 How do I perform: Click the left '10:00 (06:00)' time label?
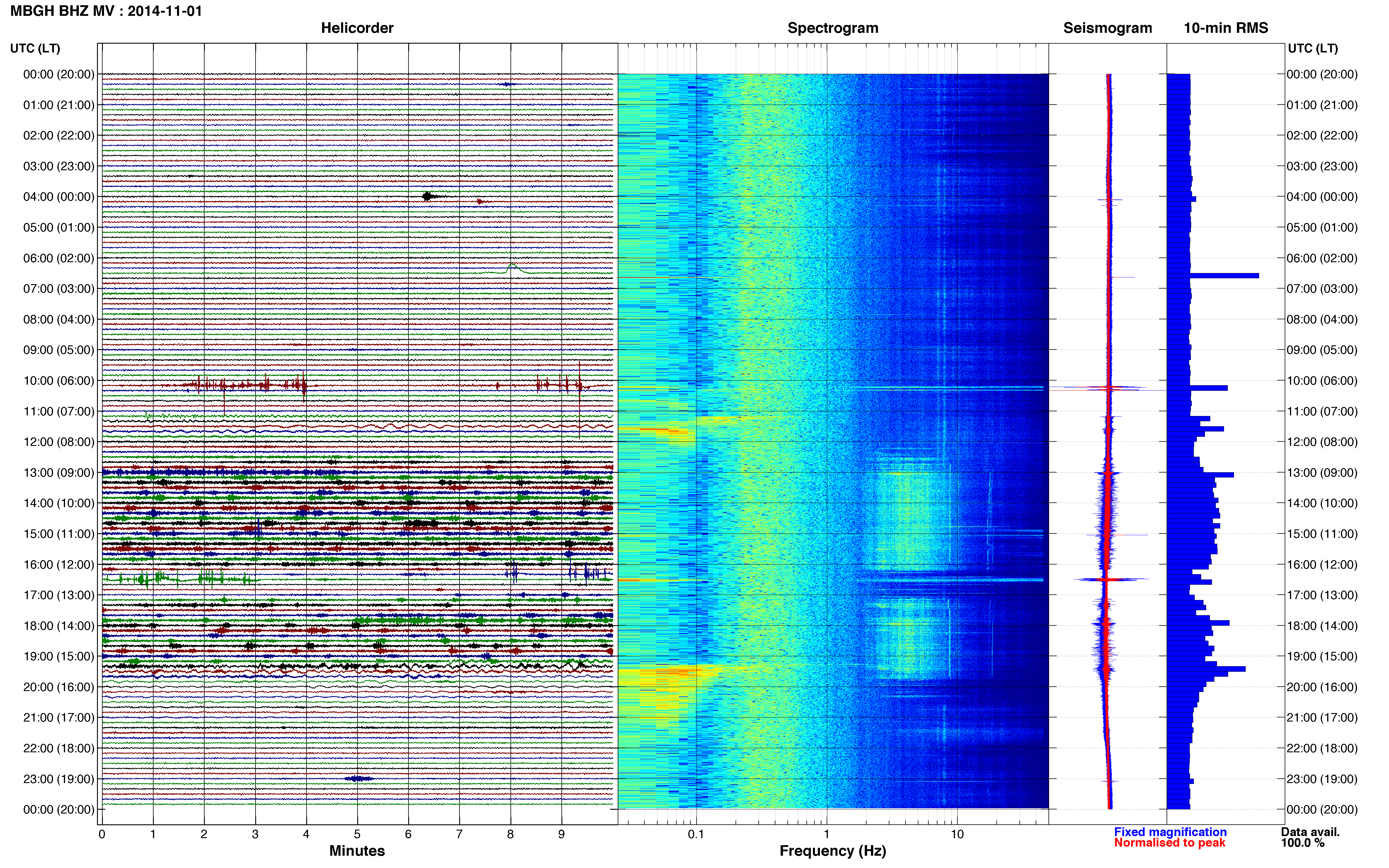click(x=59, y=381)
